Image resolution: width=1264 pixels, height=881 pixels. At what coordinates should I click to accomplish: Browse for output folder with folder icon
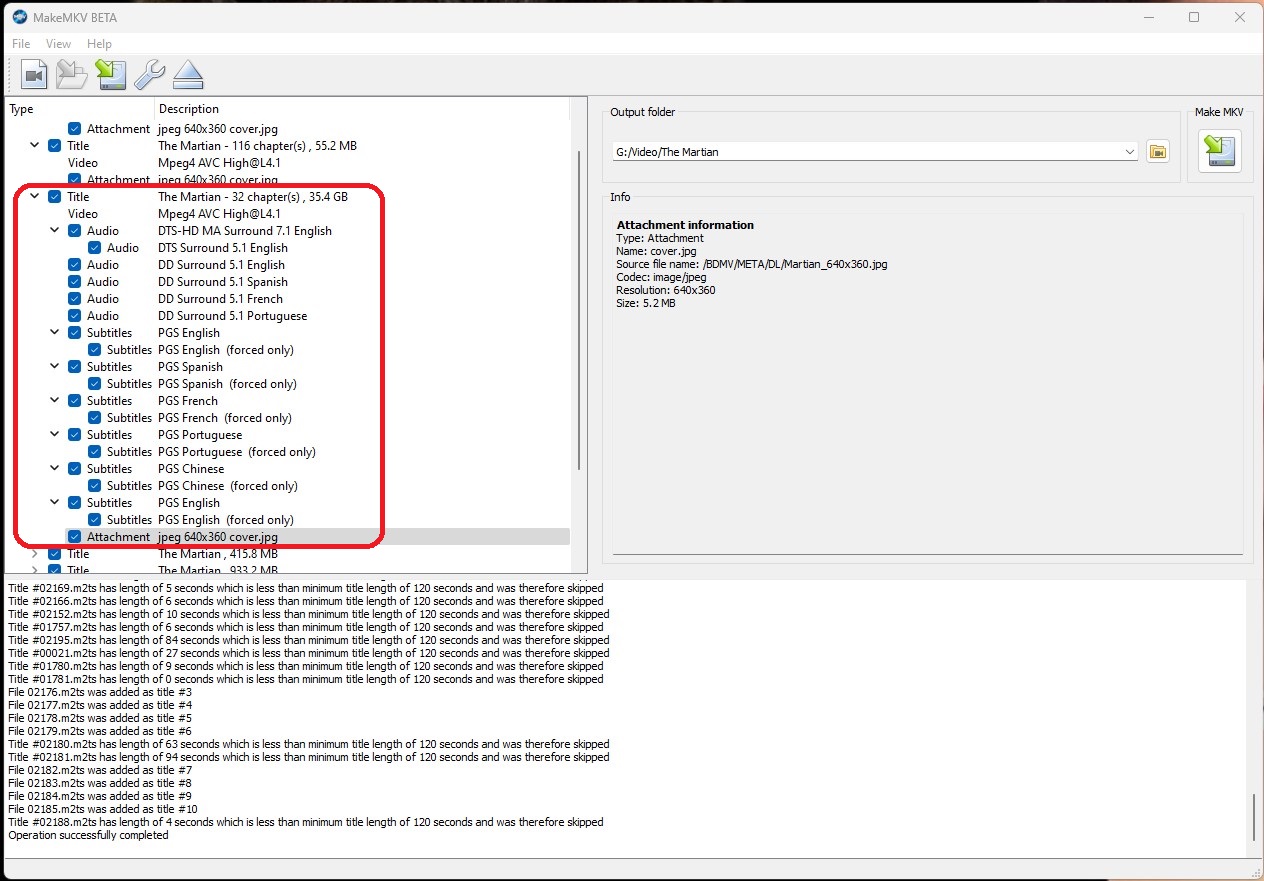tap(1158, 152)
